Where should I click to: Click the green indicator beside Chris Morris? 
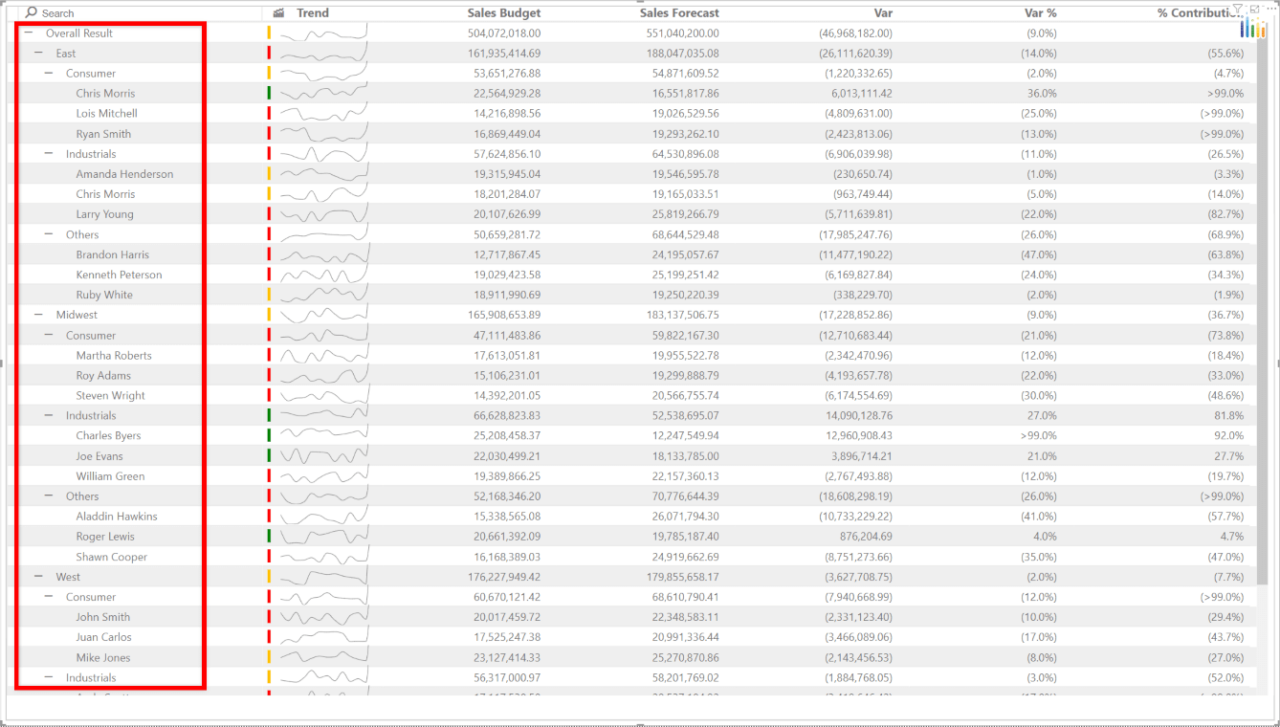[267, 93]
